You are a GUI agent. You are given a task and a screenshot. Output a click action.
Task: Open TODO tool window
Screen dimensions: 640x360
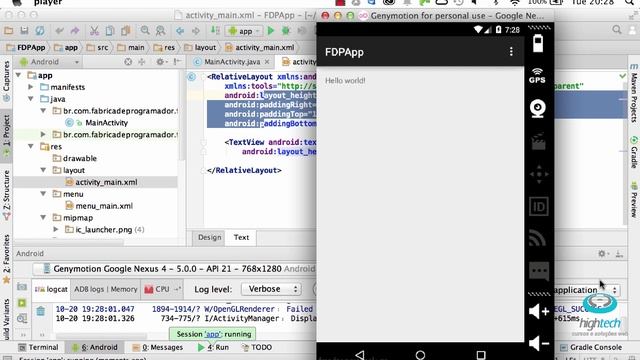(x=257, y=347)
